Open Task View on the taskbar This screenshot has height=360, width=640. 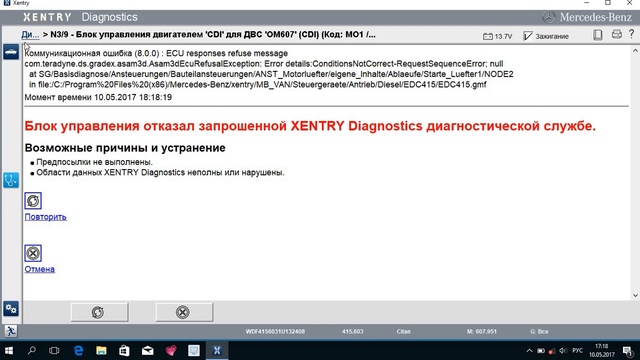pyautogui.click(x=54, y=351)
